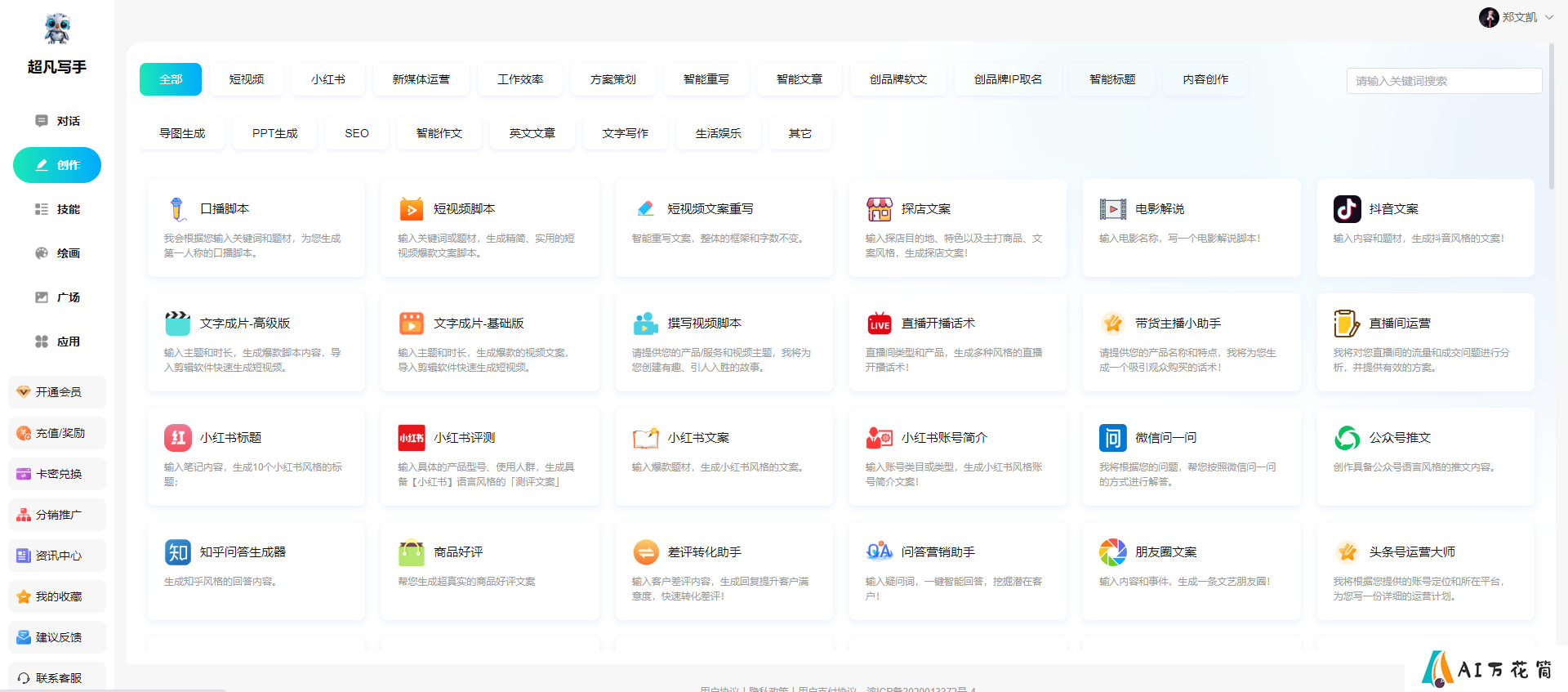Click the 开通会员 button
The image size is (1568, 692).
point(57,392)
